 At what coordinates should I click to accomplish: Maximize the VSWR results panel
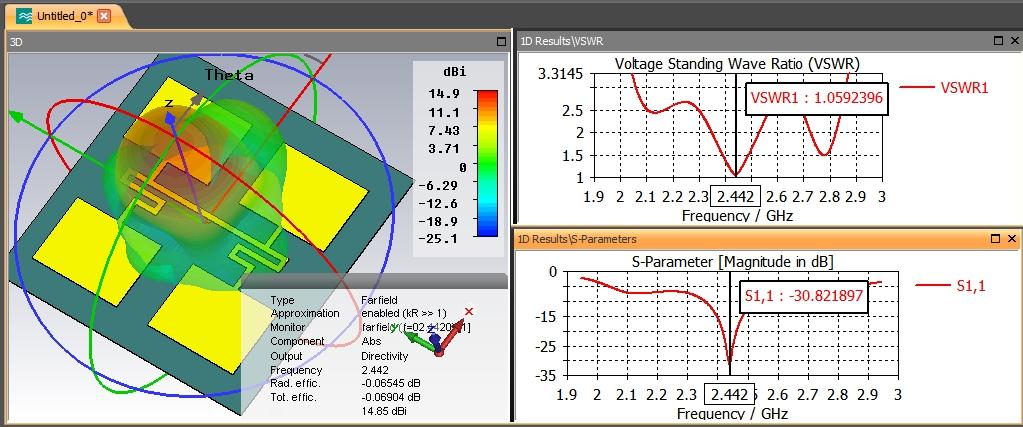[998, 40]
